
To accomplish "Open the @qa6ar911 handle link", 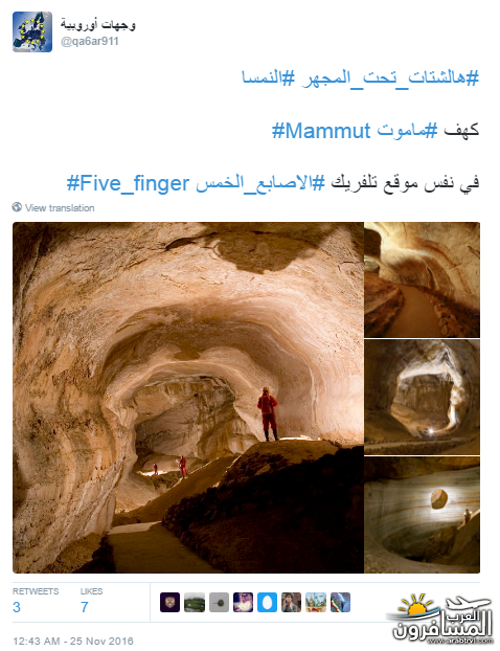I will (90, 41).
